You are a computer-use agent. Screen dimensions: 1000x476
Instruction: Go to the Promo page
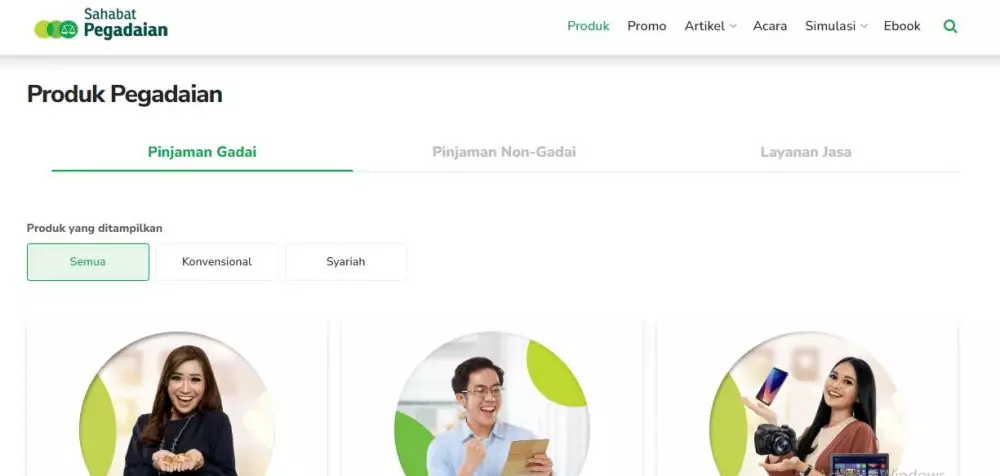coord(647,26)
